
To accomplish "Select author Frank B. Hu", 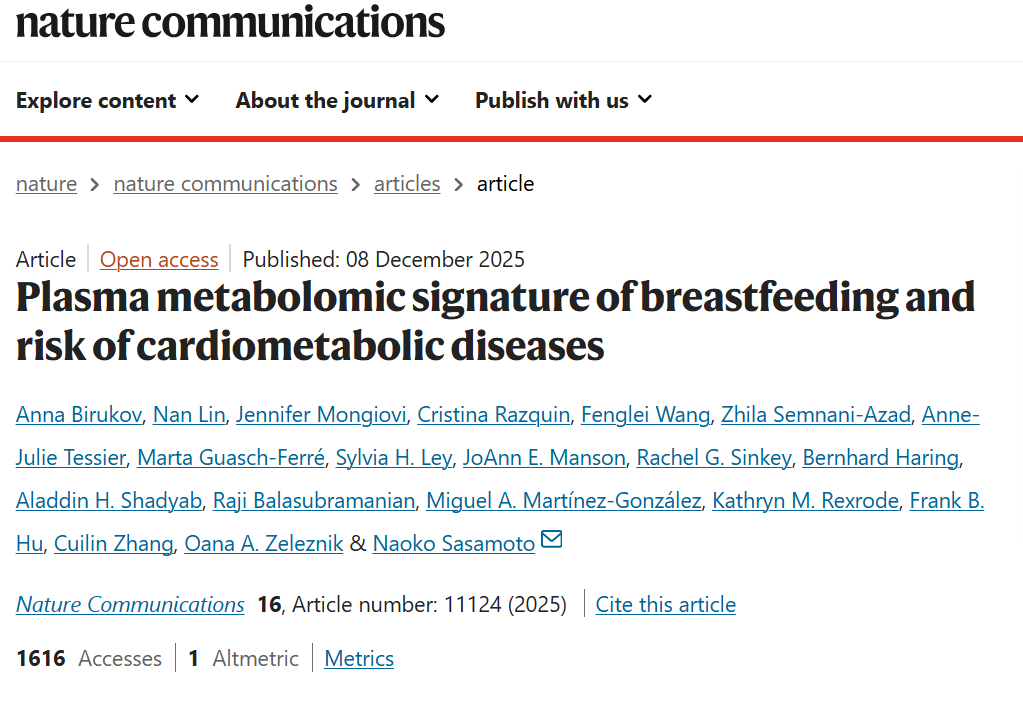I will (946, 500).
